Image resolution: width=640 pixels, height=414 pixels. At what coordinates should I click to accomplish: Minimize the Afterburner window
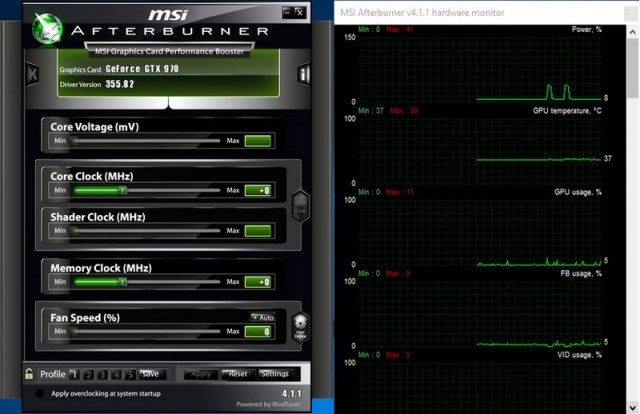(x=287, y=12)
